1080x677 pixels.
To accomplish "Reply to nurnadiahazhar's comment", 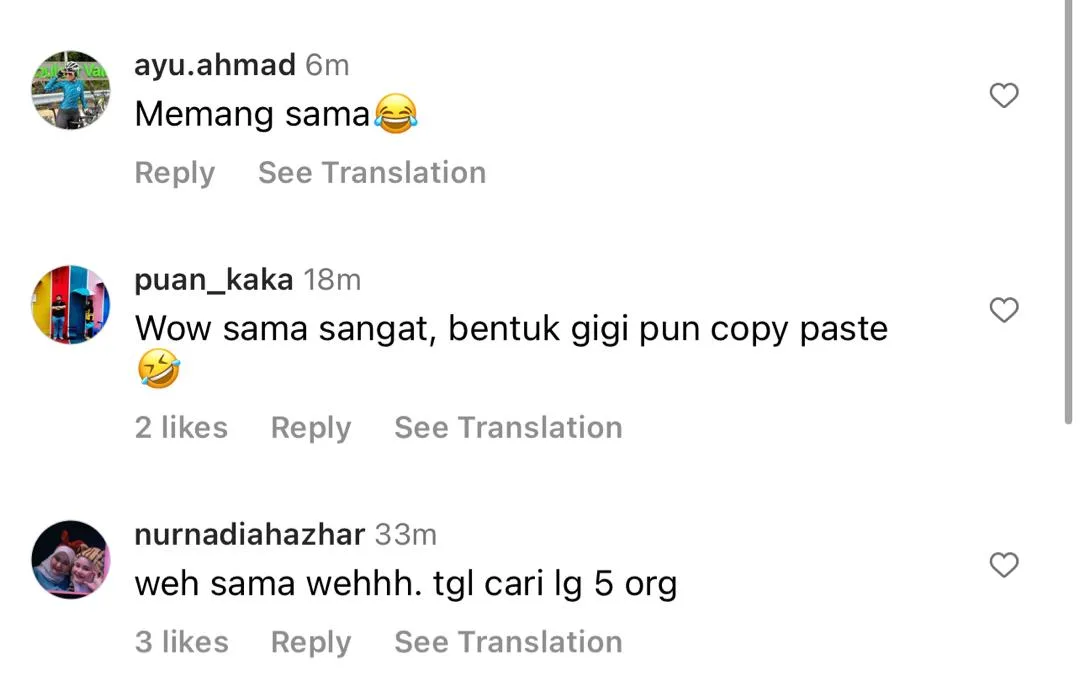I will pyautogui.click(x=311, y=642).
